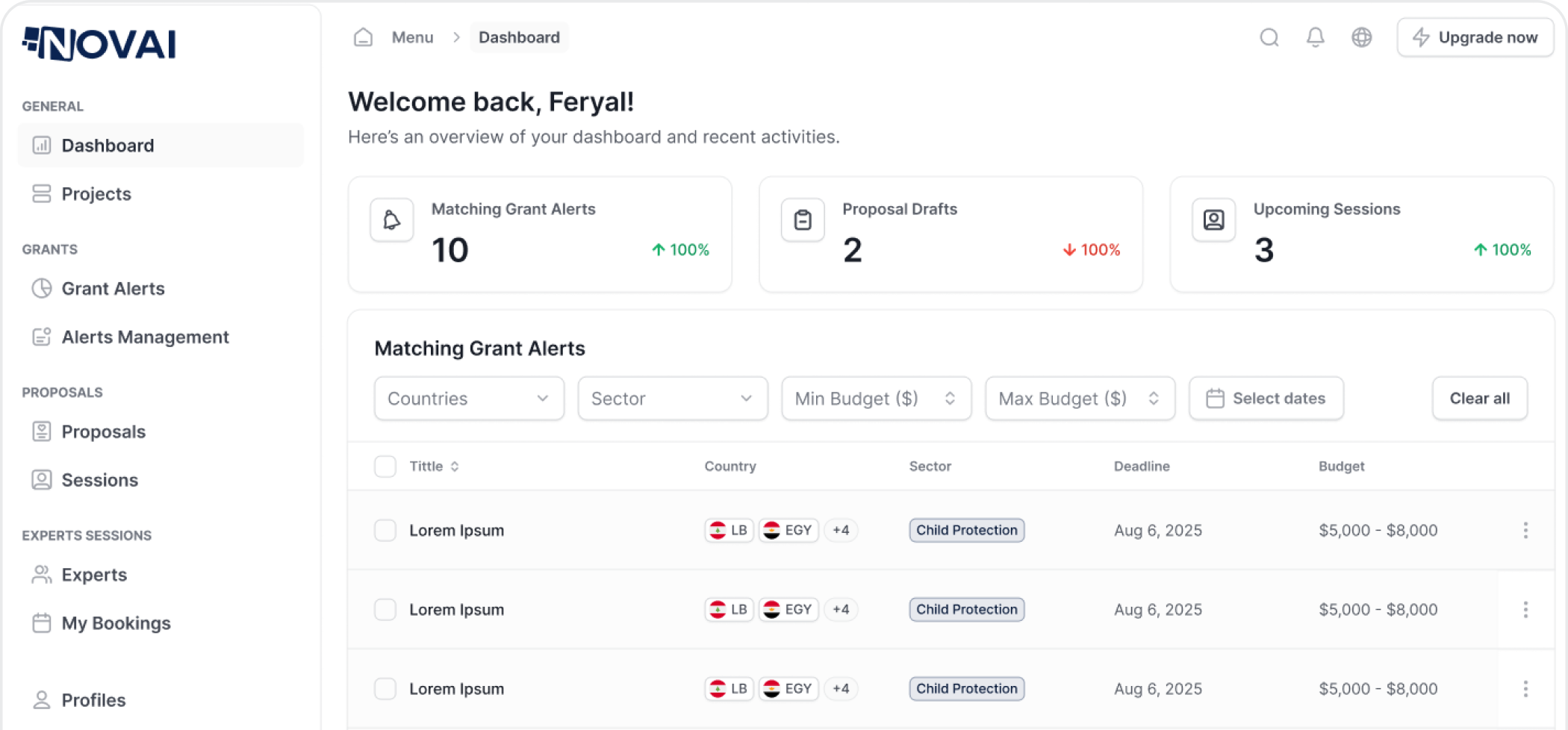Open the Sector filter dropdown
The height and width of the screenshot is (730, 1568).
(673, 399)
